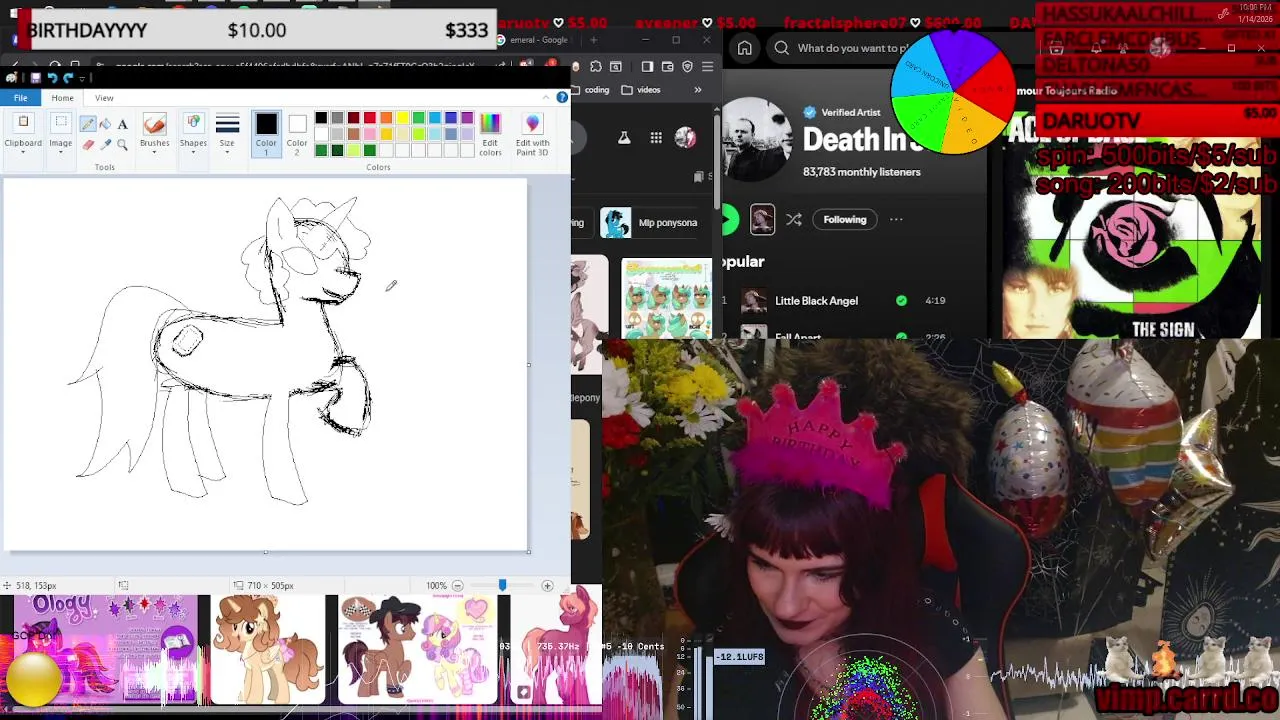1280x720 pixels.
Task: Select Color 1 in Paint
Action: pos(266,133)
